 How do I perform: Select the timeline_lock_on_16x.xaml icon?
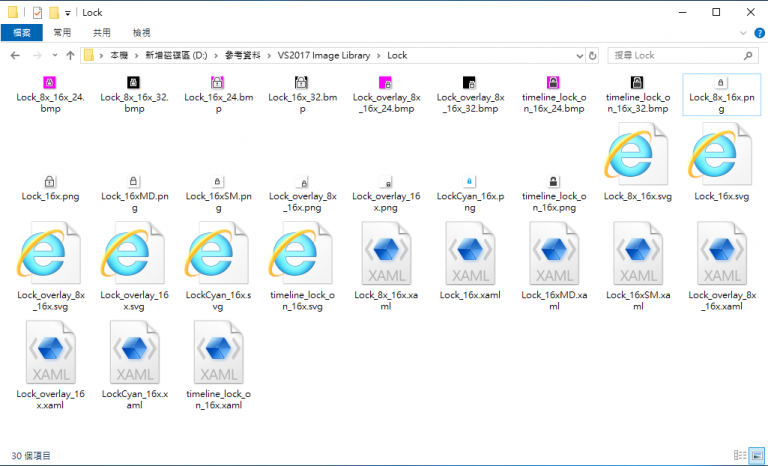tap(218, 352)
